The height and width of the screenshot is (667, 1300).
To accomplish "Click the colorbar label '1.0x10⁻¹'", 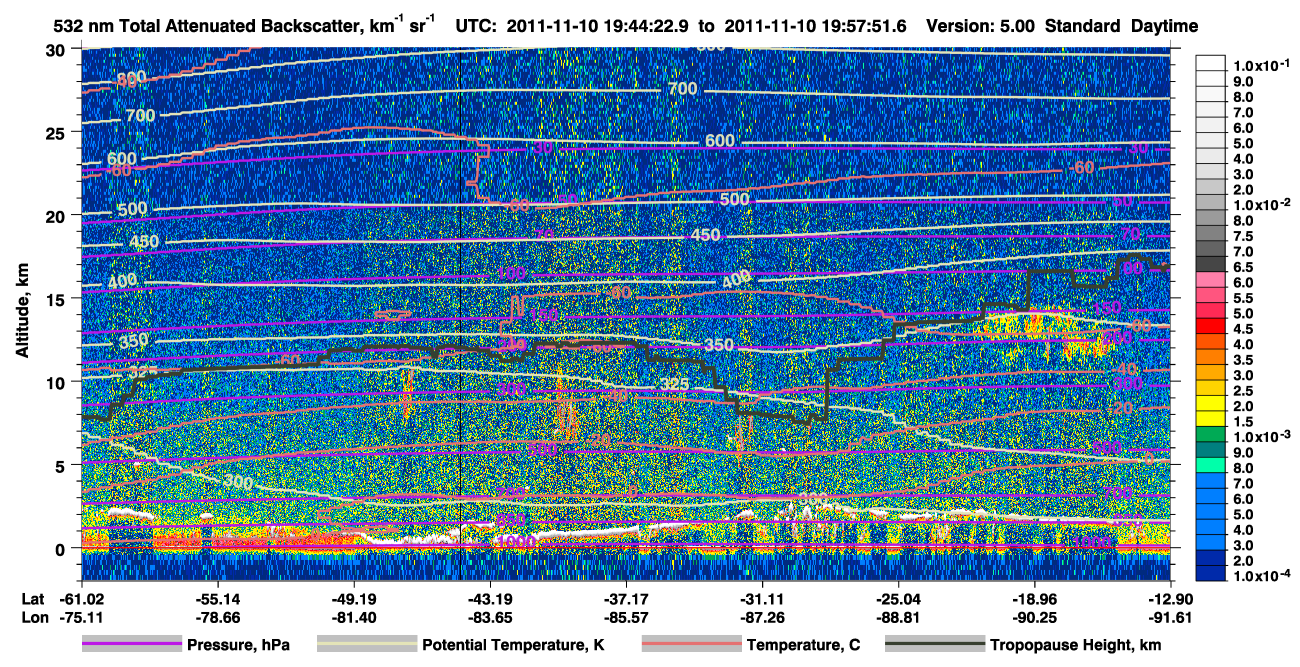I will point(1260,65).
